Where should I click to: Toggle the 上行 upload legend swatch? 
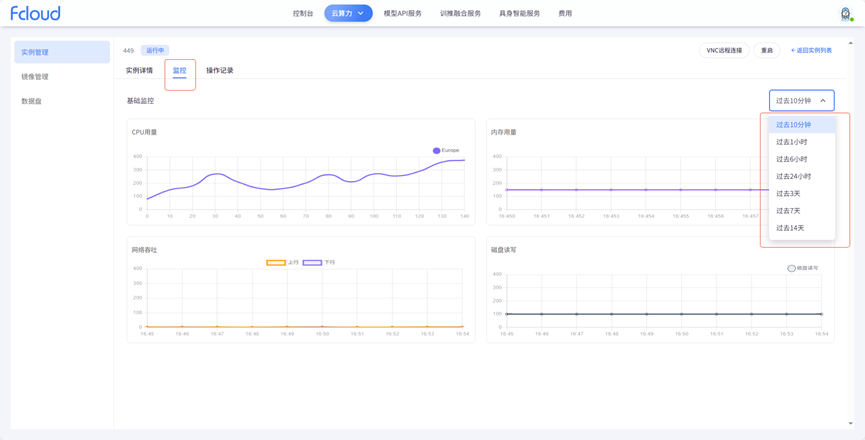click(276, 262)
